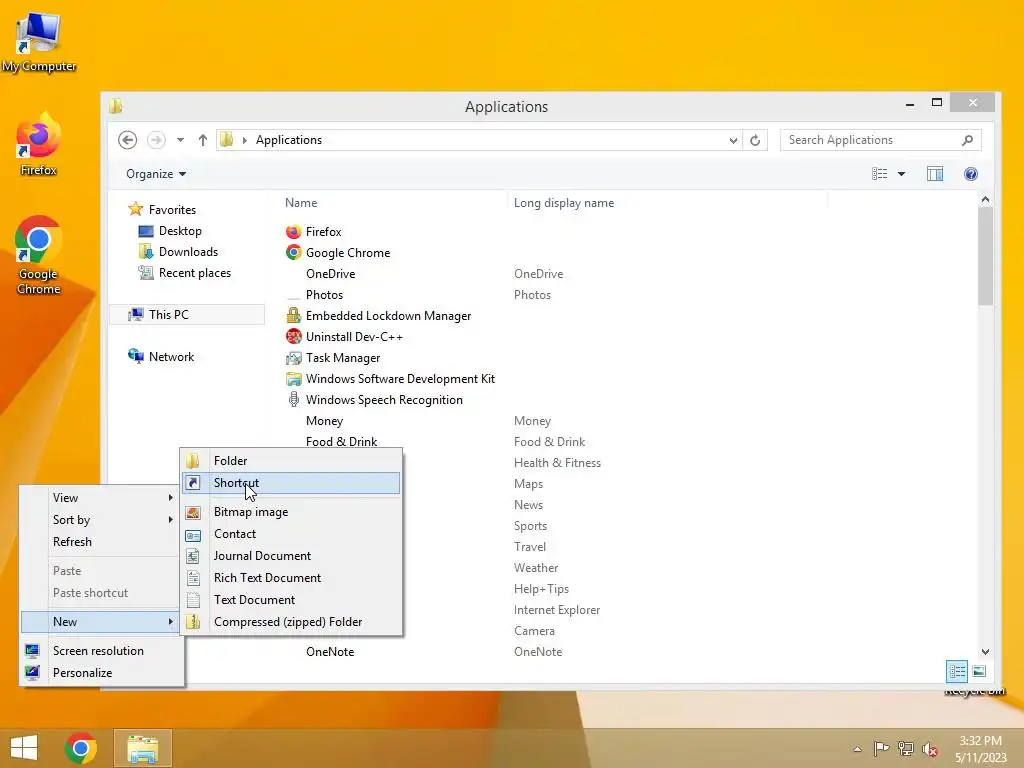Show hidden system tray icons
This screenshot has height=768, width=1024.
coord(857,749)
